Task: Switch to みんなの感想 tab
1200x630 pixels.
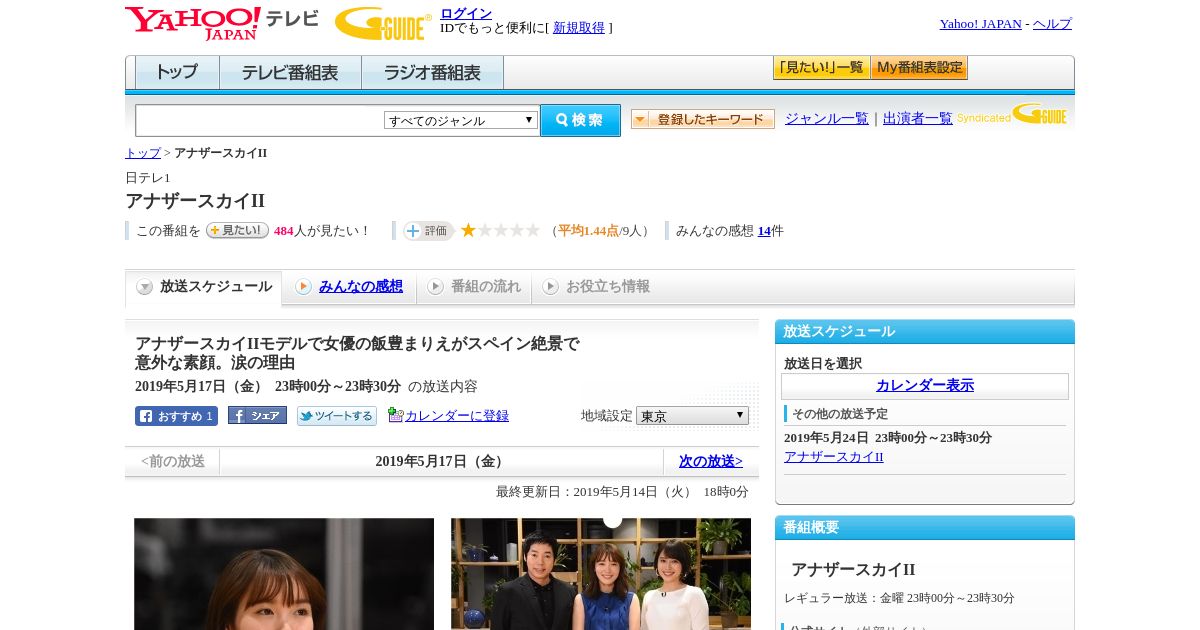Action: [x=349, y=287]
